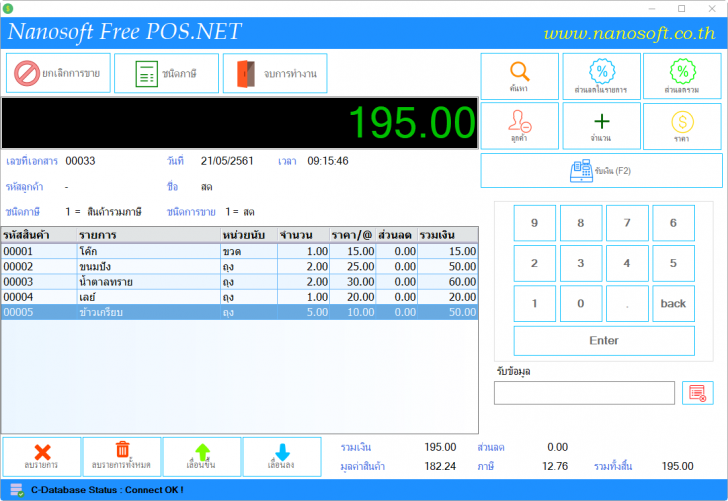Click the รวมเงิน column header in the table
728x501 pixels.
[448, 235]
